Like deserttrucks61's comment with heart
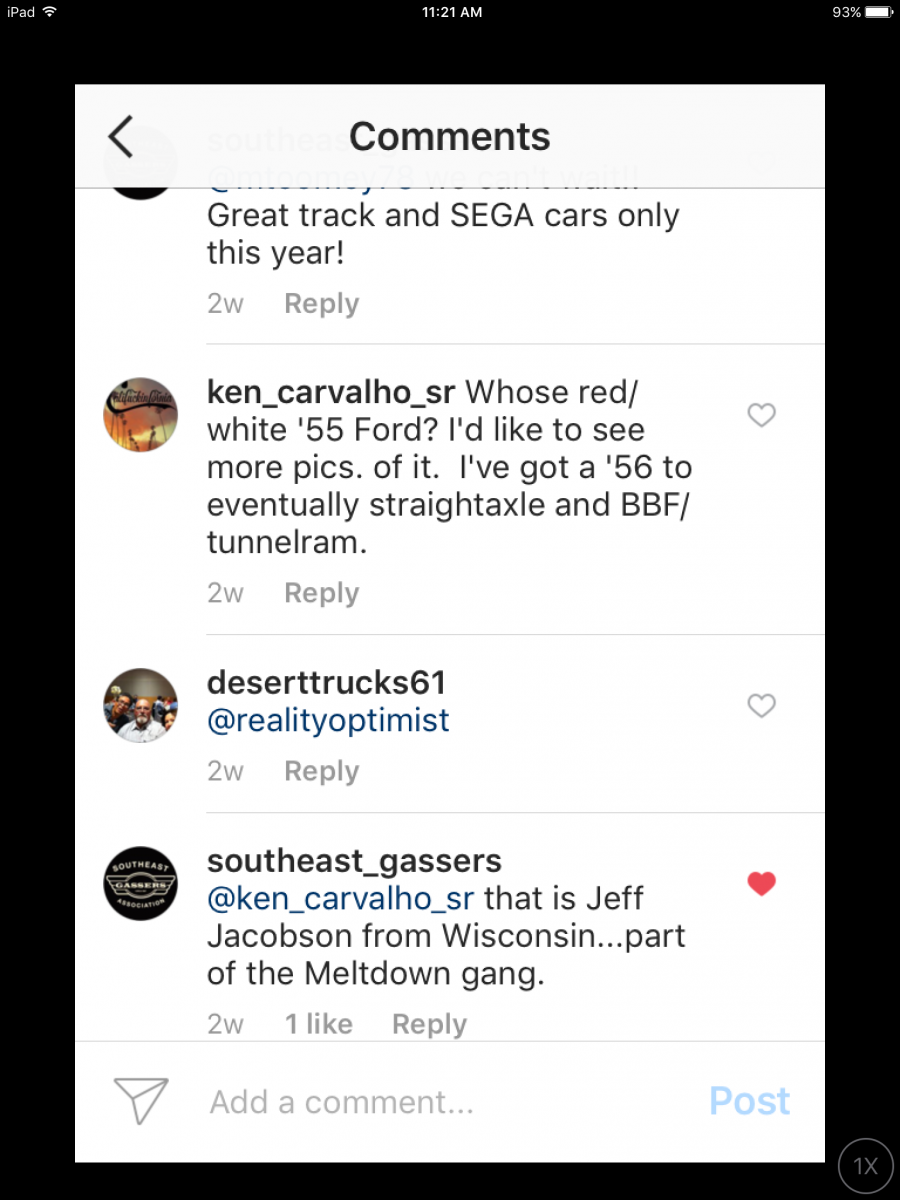Image resolution: width=900 pixels, height=1200 pixels. pyautogui.click(x=762, y=706)
